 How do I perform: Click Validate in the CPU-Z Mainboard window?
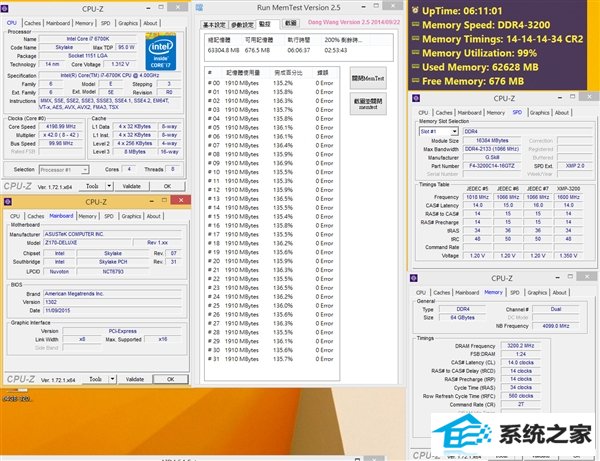(x=135, y=379)
